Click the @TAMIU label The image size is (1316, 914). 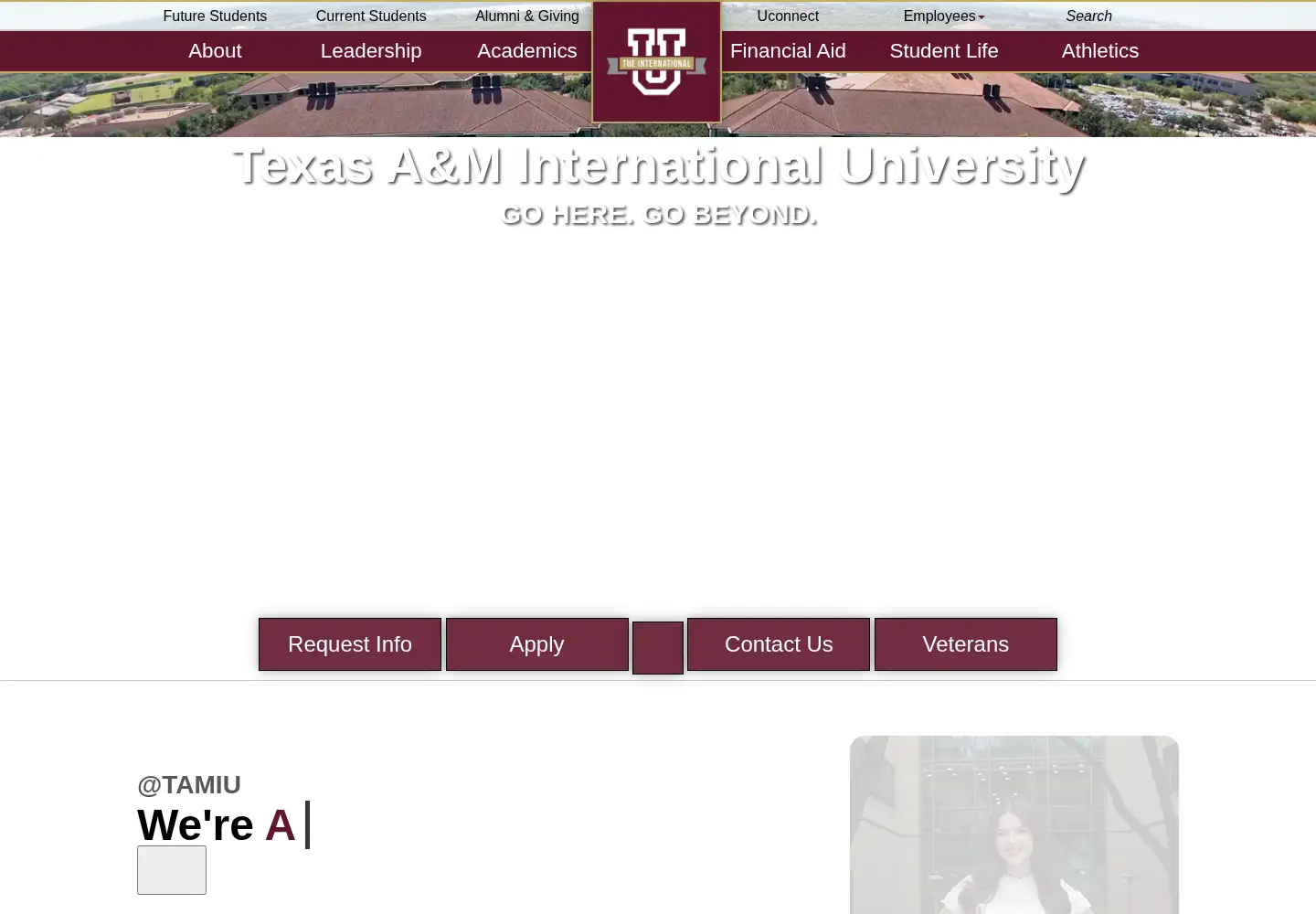pyautogui.click(x=189, y=785)
